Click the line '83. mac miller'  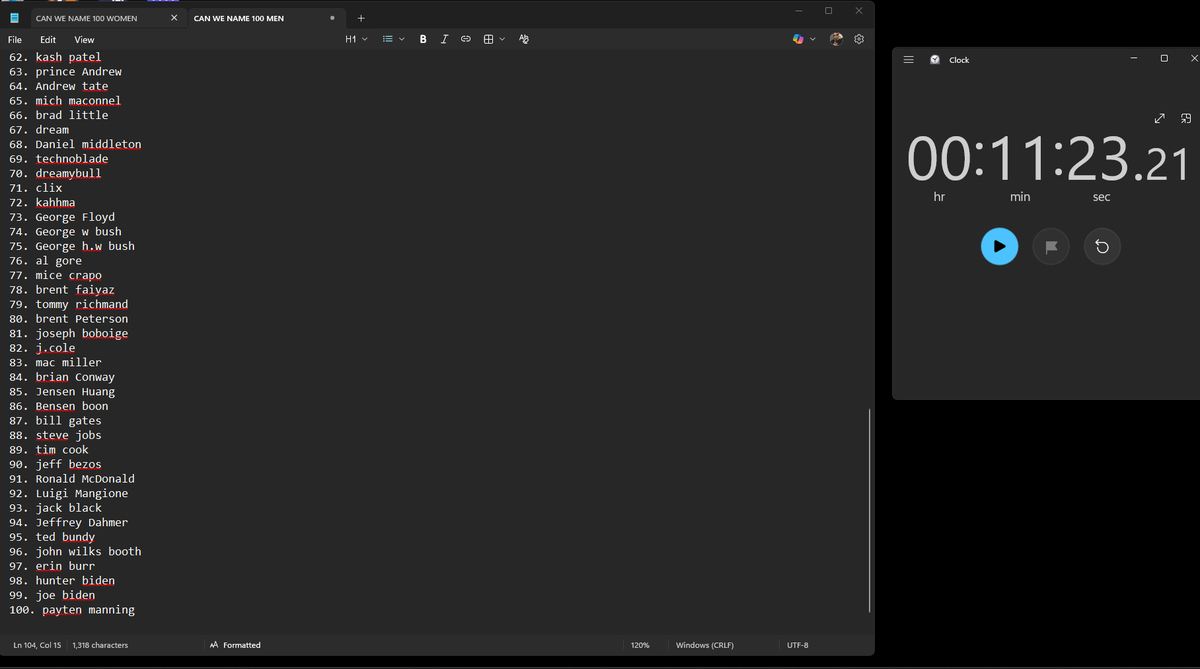tap(55, 362)
